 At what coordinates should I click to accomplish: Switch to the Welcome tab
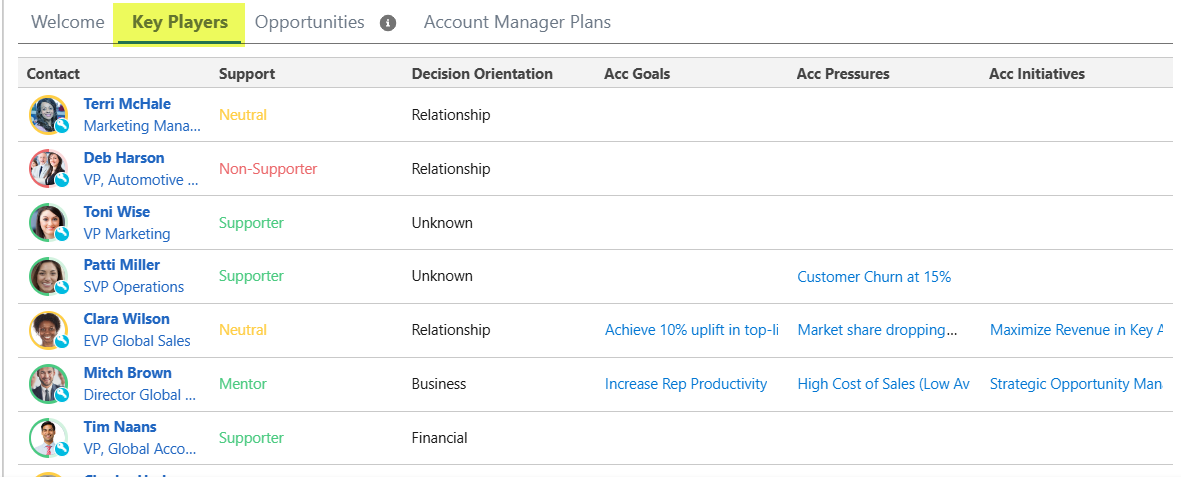click(x=67, y=22)
